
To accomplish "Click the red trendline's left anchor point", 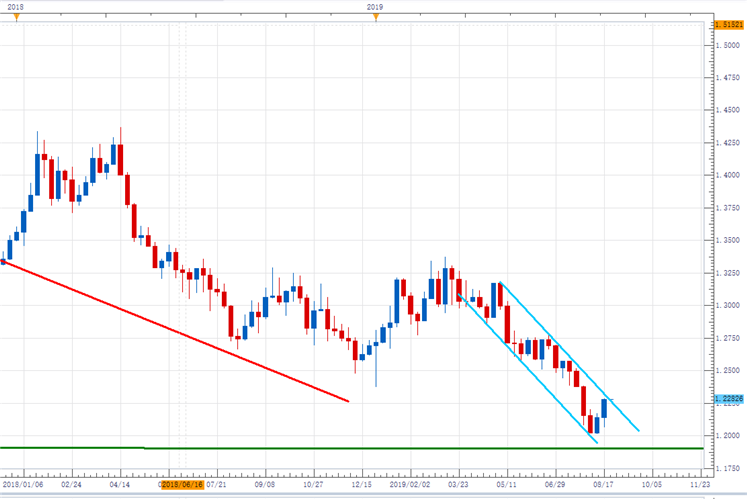I will click(4, 262).
